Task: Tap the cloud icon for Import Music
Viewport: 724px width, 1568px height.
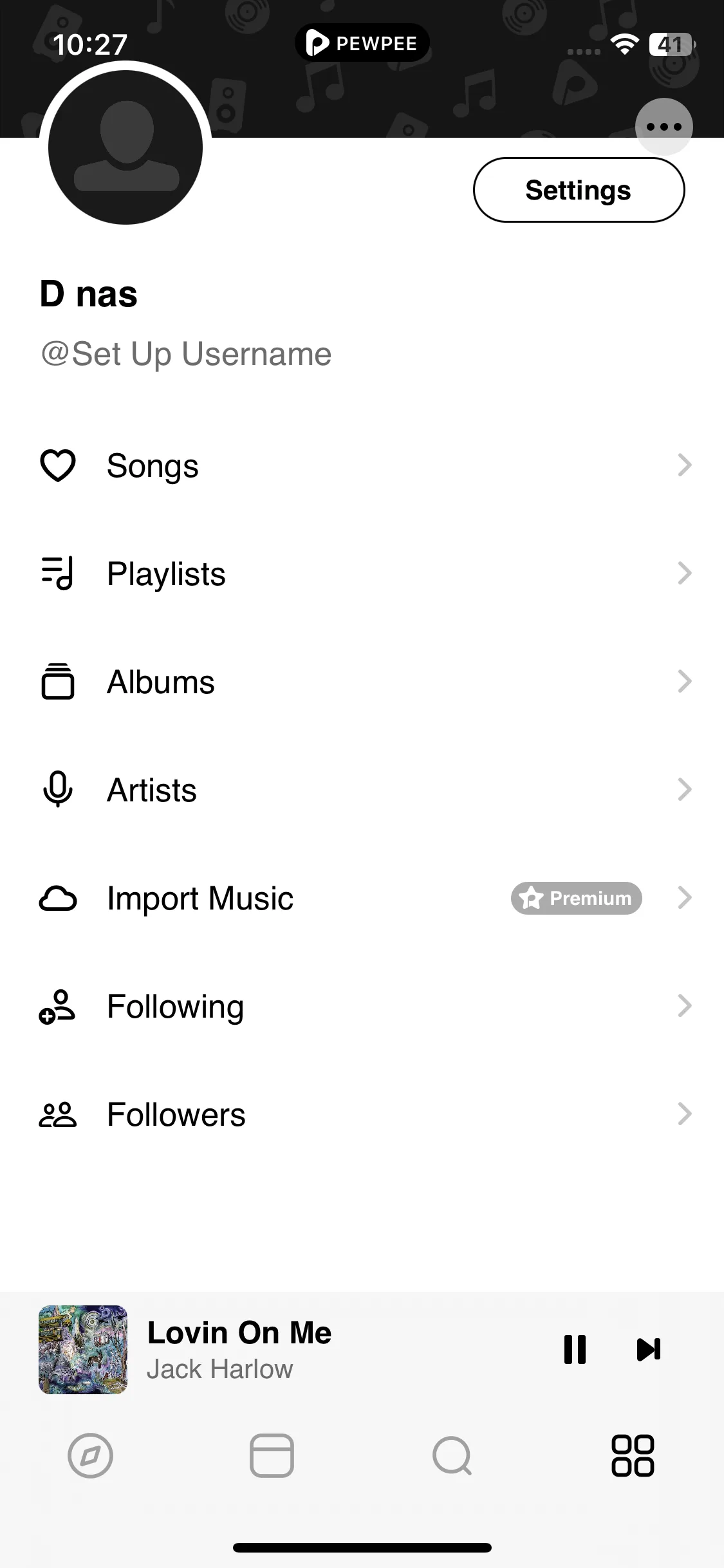Action: (58, 899)
